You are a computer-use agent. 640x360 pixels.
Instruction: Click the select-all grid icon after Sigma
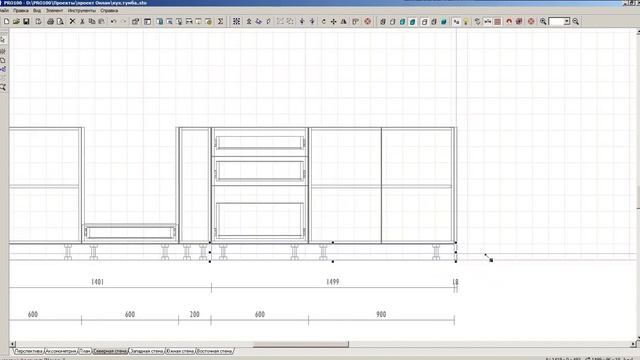(236, 21)
